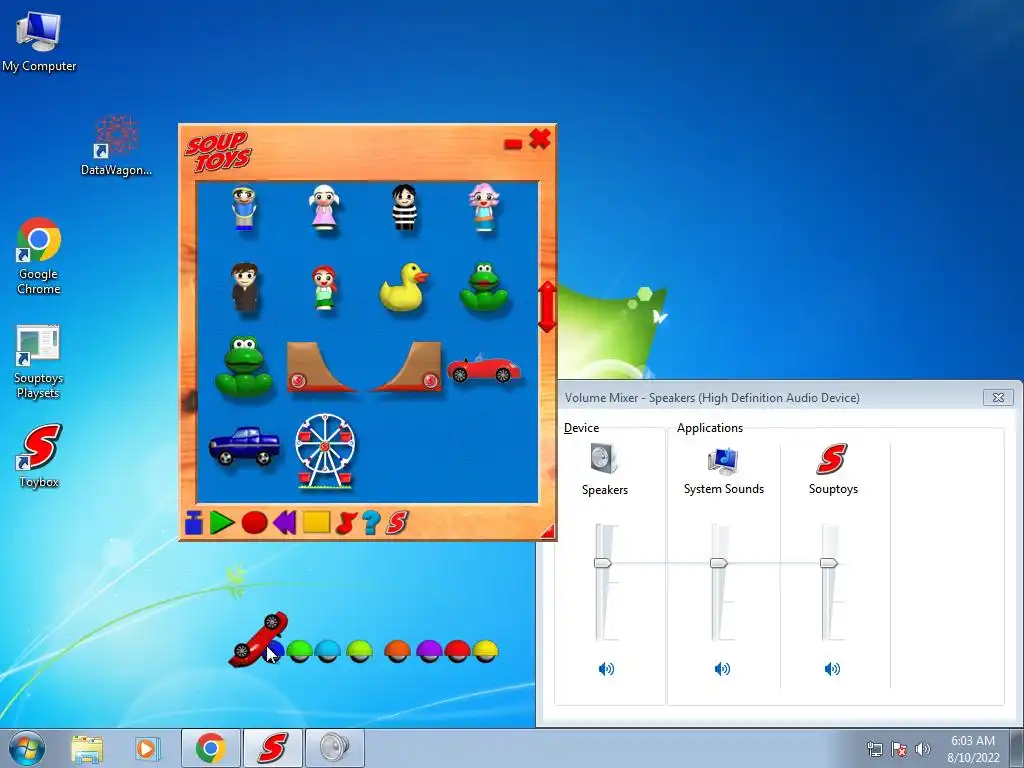Click the tray speaker volume icon
The height and width of the screenshot is (768, 1024).
(922, 749)
